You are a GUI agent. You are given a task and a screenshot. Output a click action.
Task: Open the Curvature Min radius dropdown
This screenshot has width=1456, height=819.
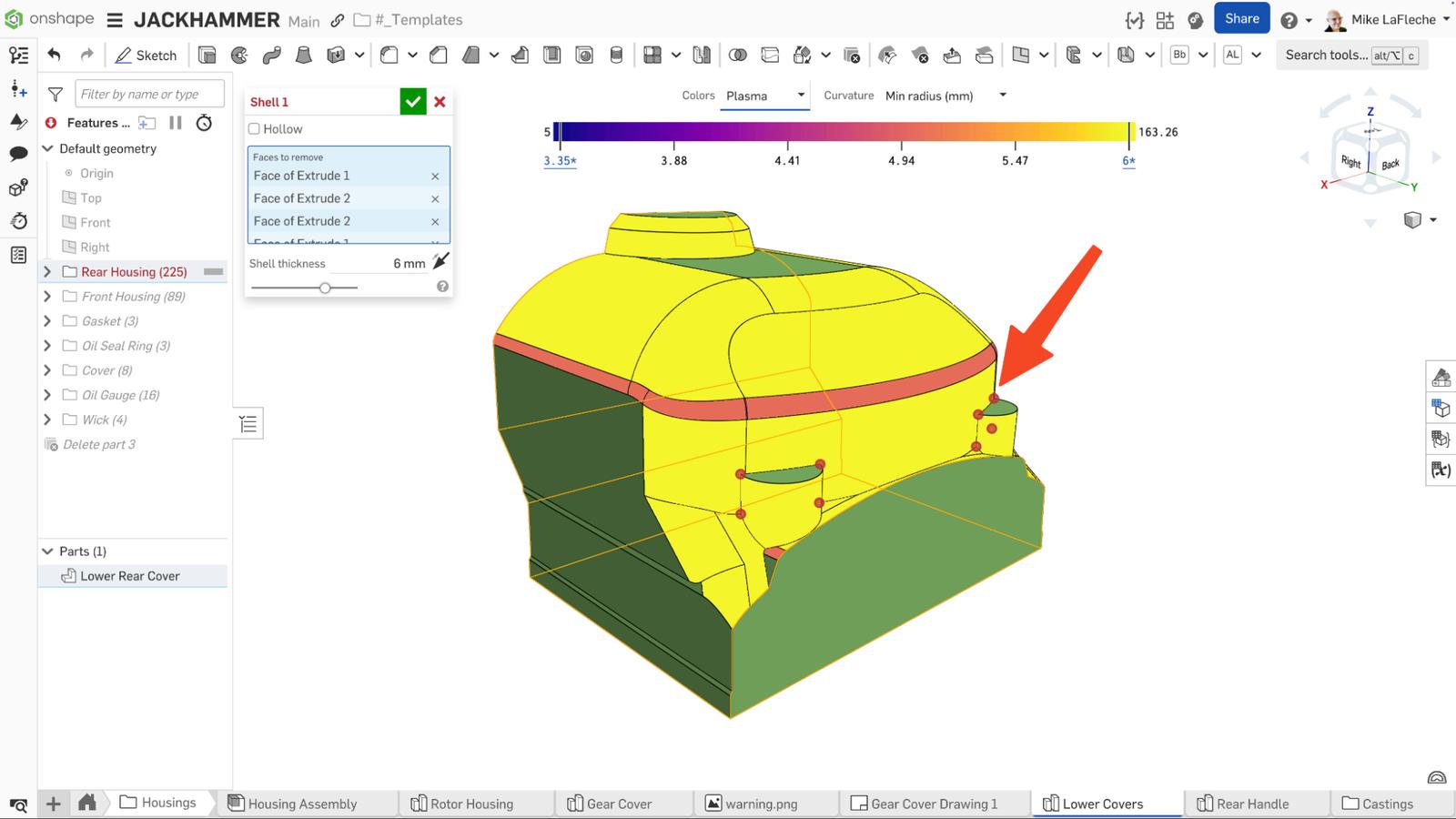pos(945,96)
